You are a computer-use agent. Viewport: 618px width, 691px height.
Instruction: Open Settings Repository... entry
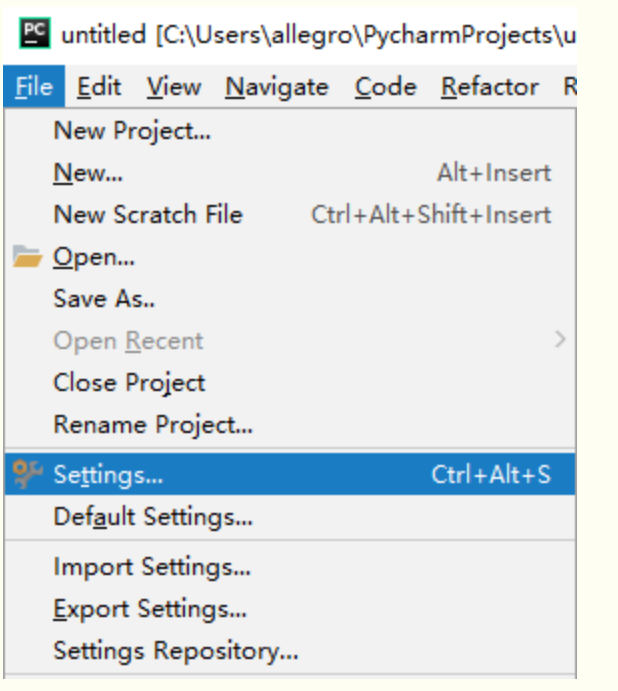click(175, 651)
